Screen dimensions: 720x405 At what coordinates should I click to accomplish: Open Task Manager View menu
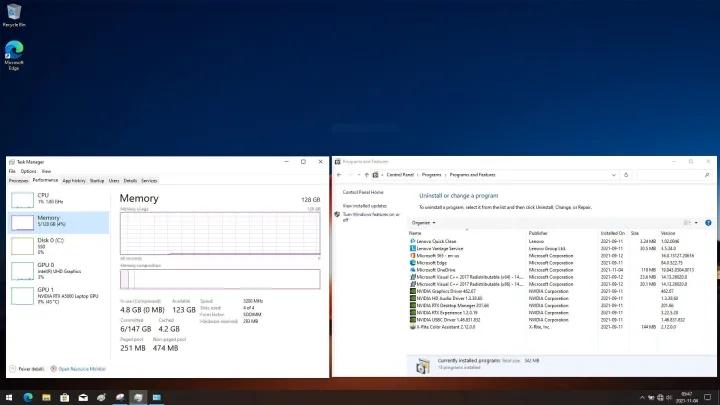46,171
